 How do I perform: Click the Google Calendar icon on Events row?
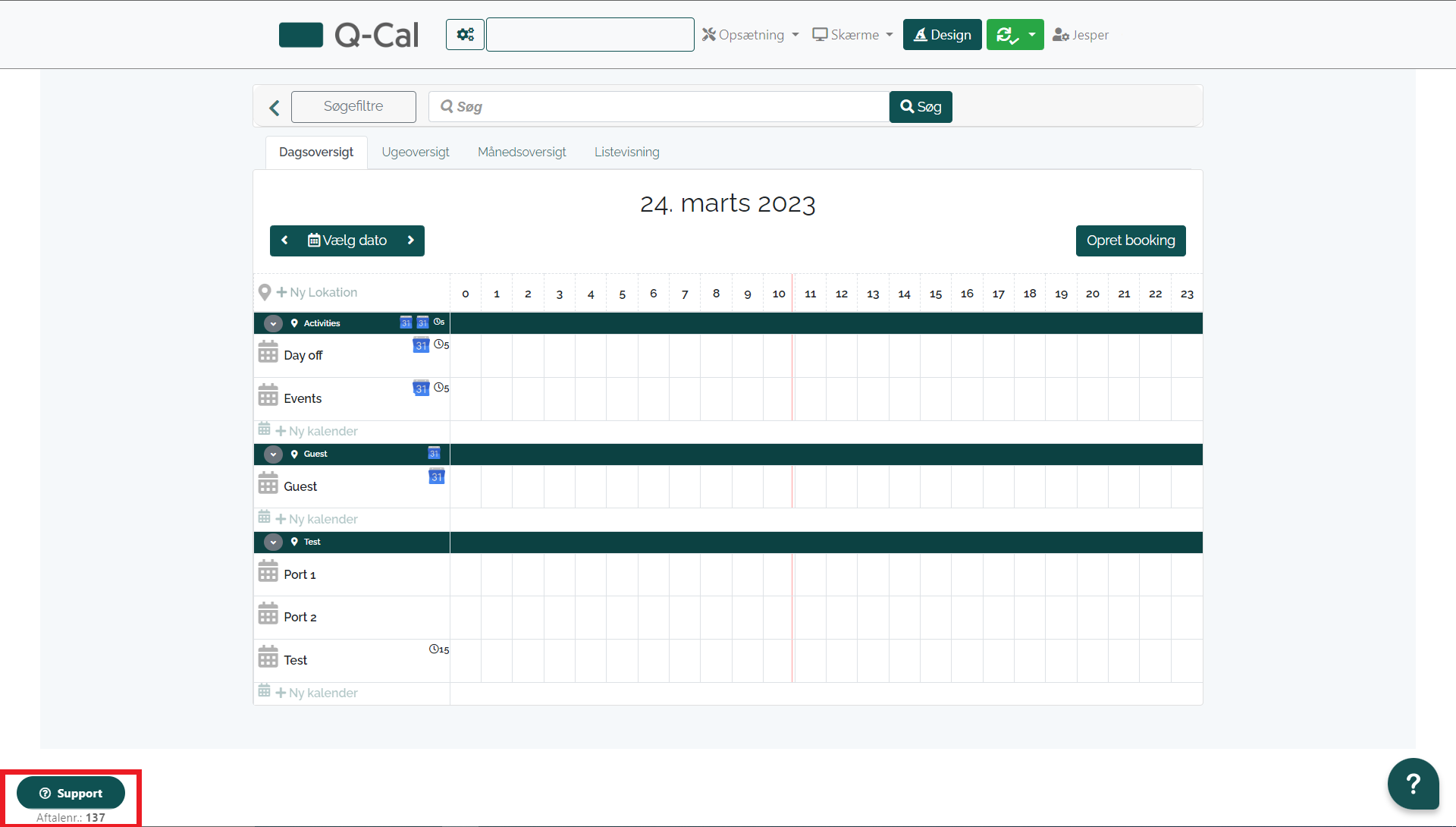421,388
